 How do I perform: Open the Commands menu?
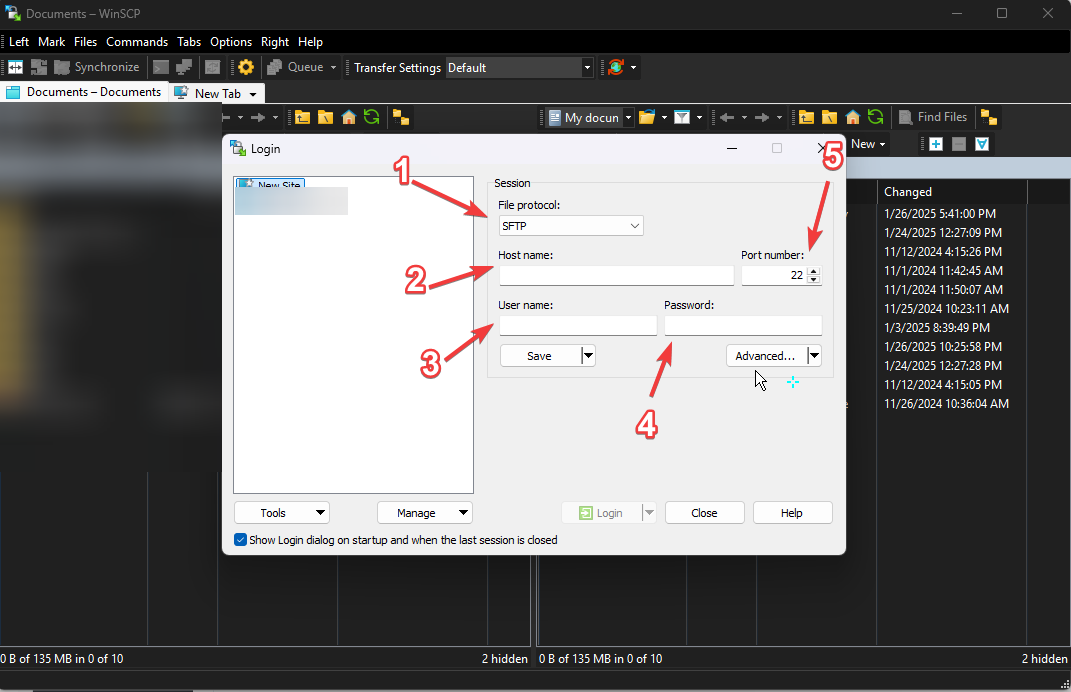(x=137, y=42)
